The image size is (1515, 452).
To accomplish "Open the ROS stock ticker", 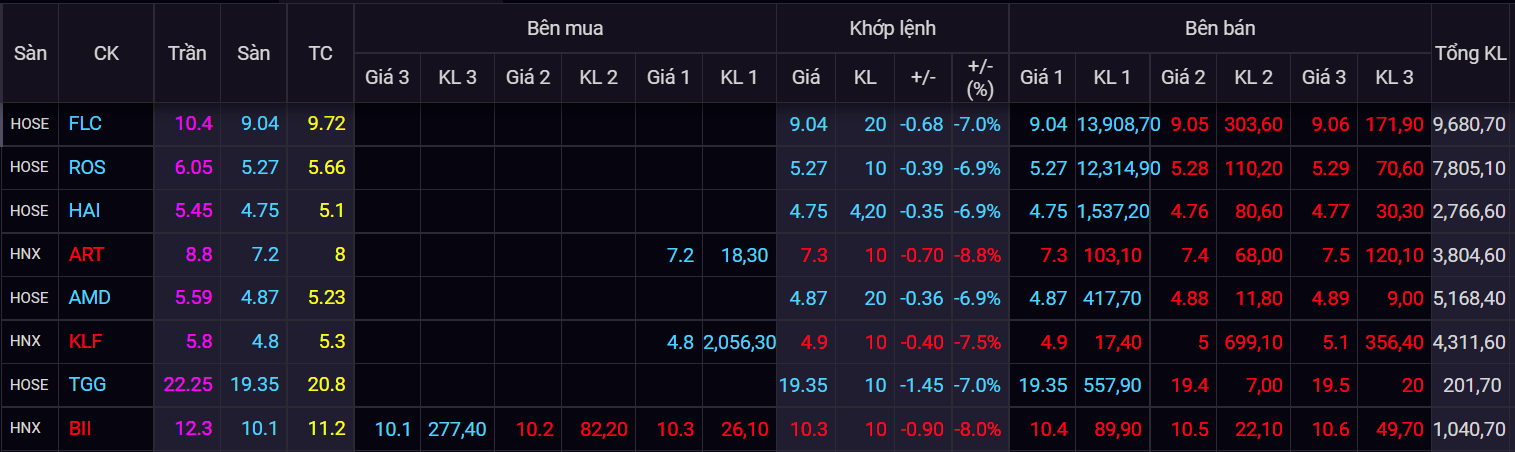I will pyautogui.click(x=87, y=168).
